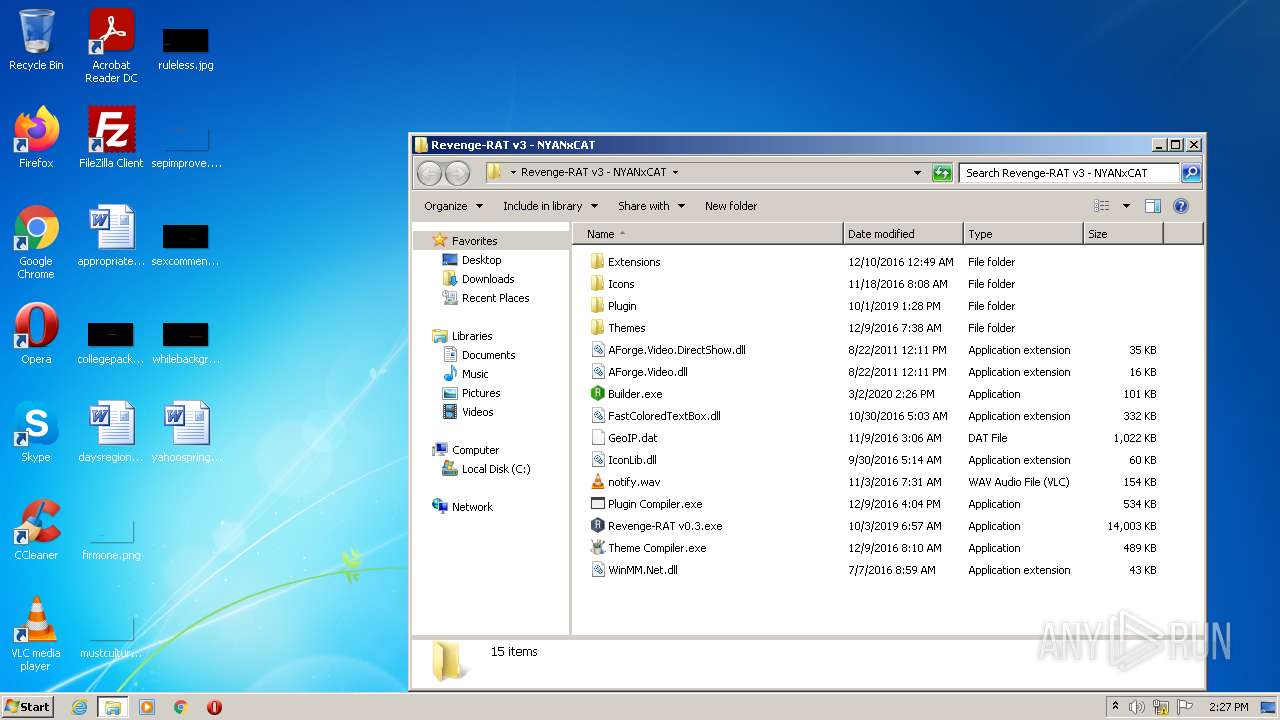Open the change view options arrow
The height and width of the screenshot is (720, 1280).
click(x=1126, y=206)
